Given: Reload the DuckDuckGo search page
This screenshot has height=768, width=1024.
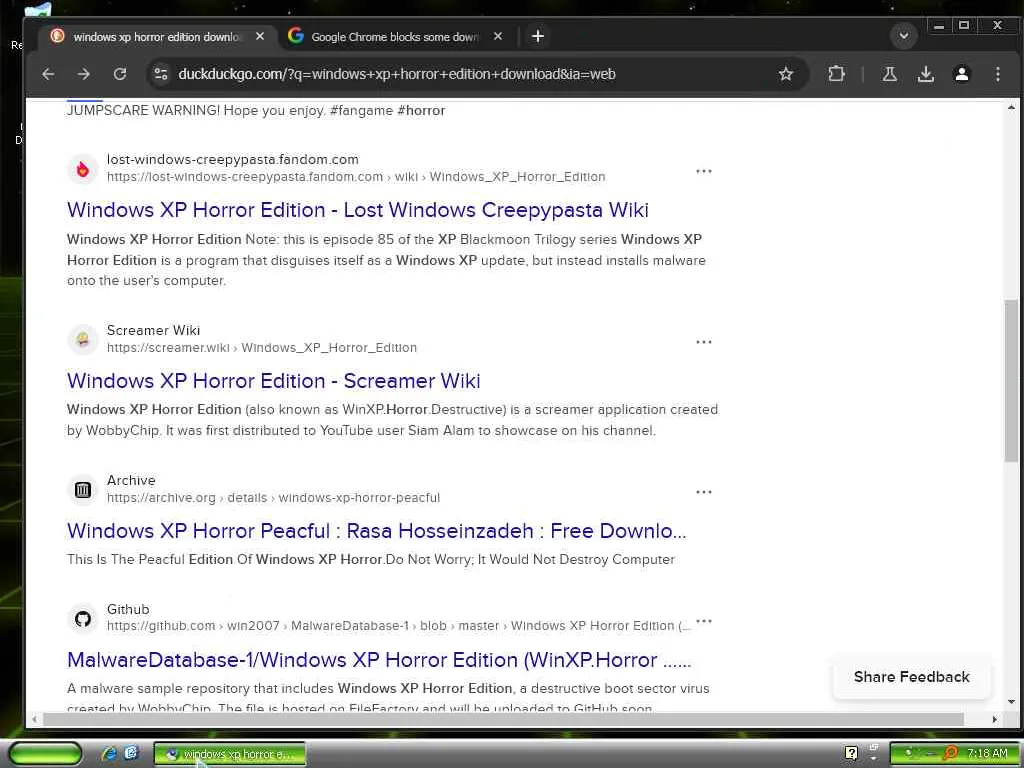Looking at the screenshot, I should (120, 74).
